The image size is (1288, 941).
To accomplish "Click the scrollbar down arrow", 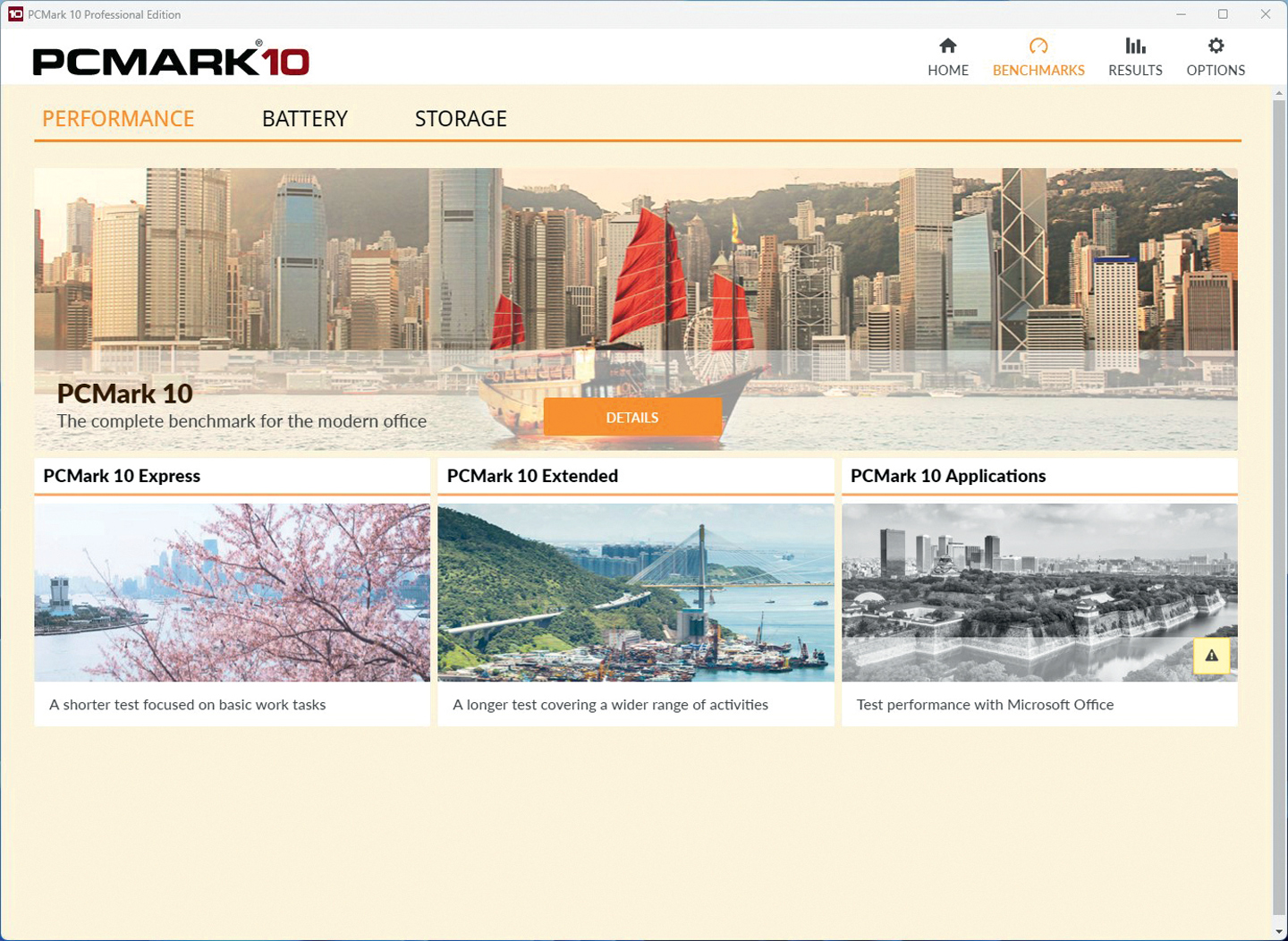I will pyautogui.click(x=1279, y=933).
